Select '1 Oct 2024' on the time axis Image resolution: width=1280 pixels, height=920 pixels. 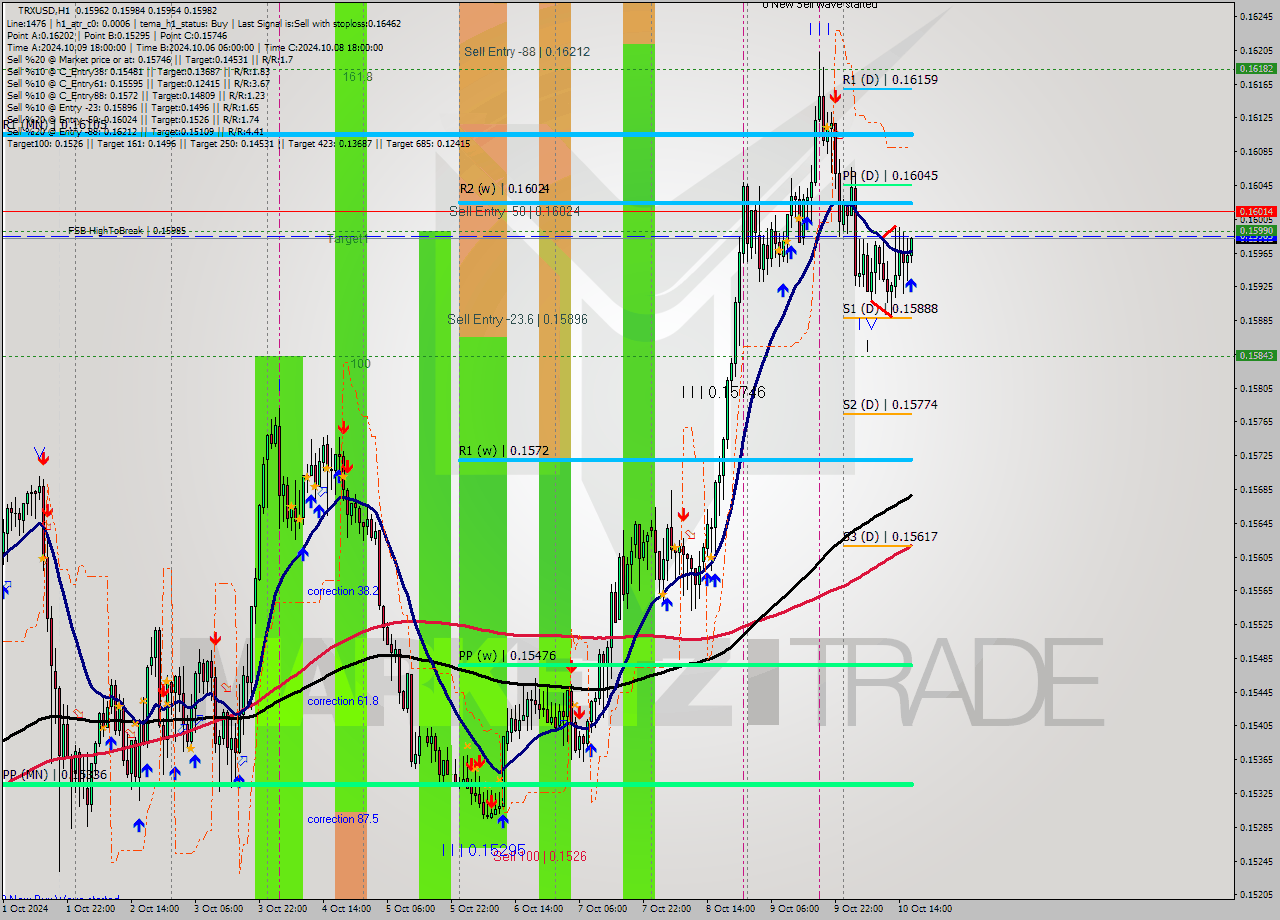point(23,909)
